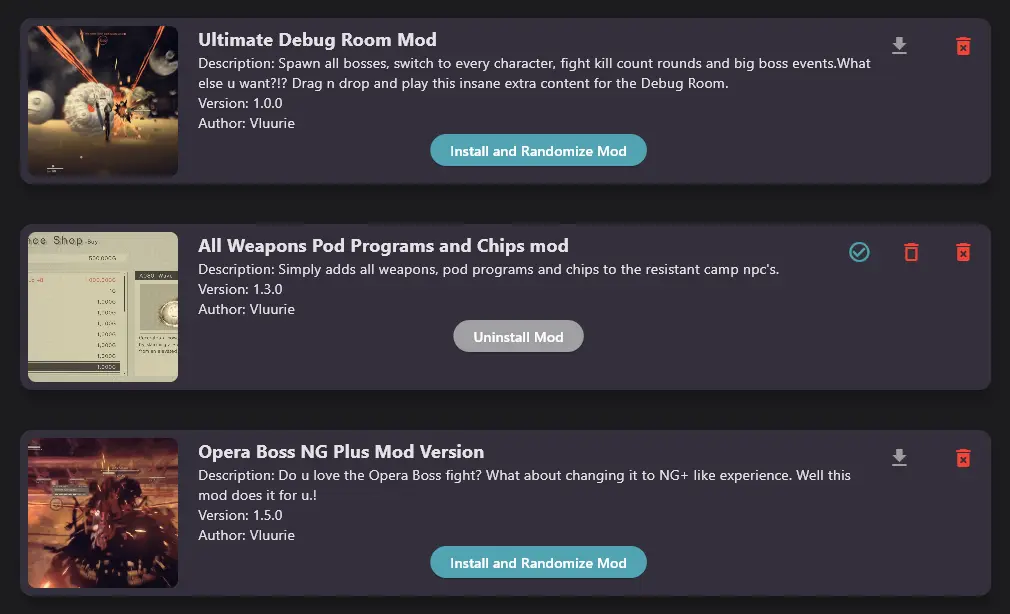
Task: Click filled red delete icon on All Weapons mod
Action: pos(963,252)
